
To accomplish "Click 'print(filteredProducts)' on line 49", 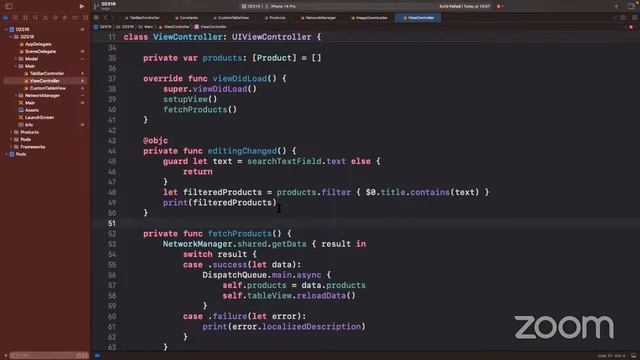I will (x=220, y=202).
